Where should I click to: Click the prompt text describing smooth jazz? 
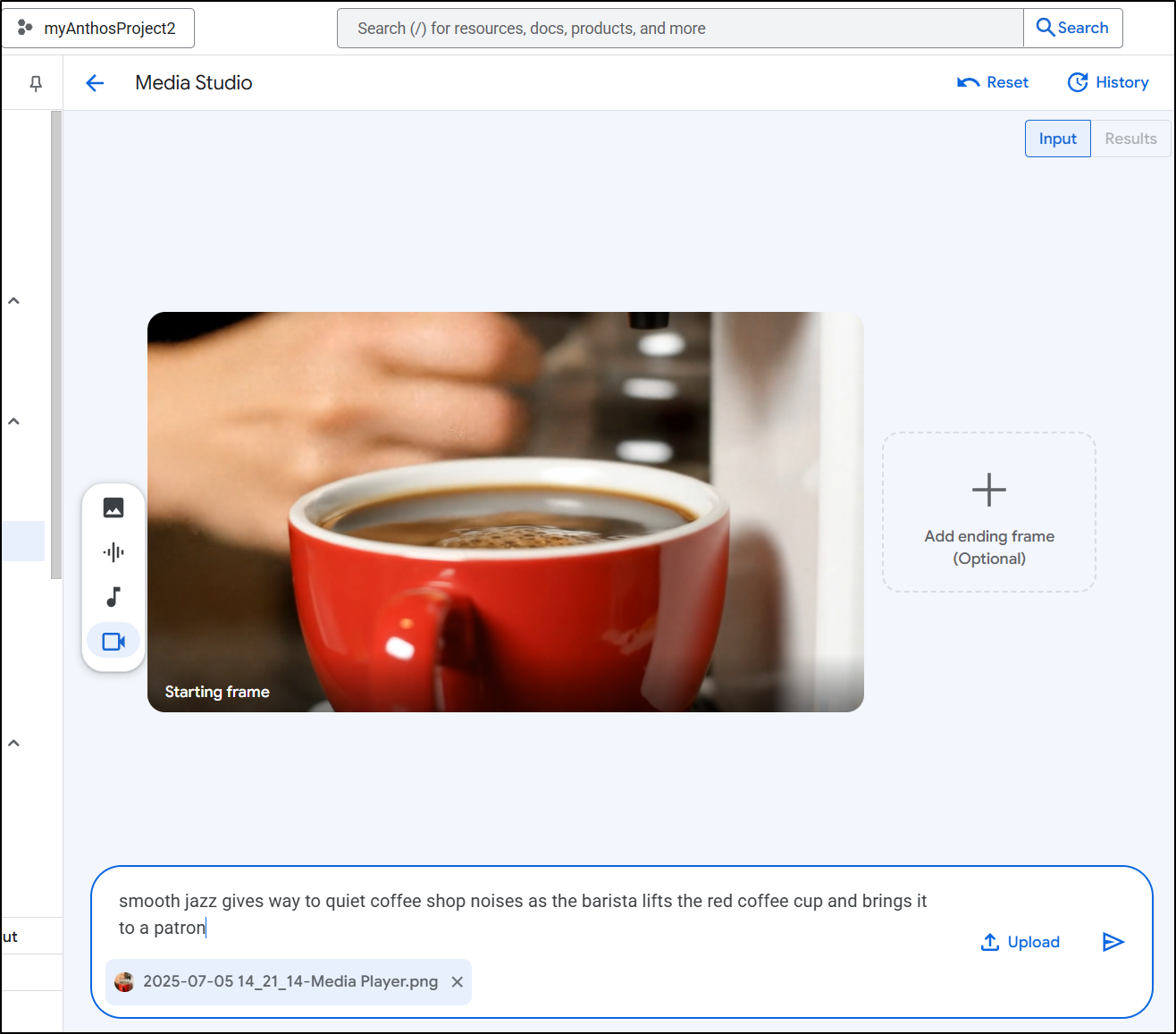tap(523, 914)
